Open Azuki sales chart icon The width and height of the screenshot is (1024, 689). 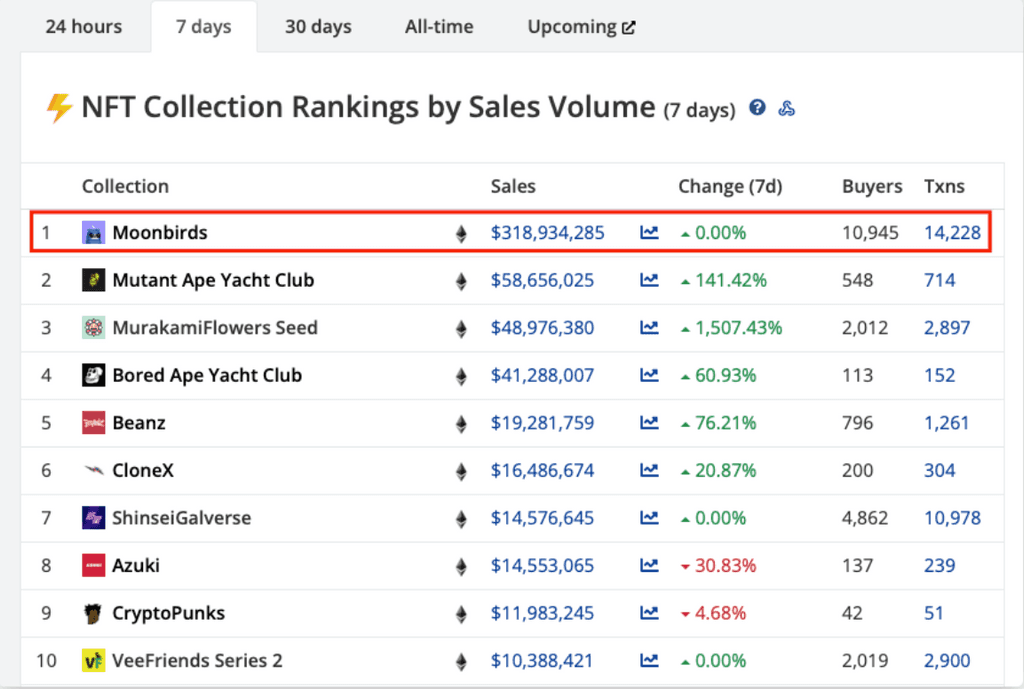(649, 566)
